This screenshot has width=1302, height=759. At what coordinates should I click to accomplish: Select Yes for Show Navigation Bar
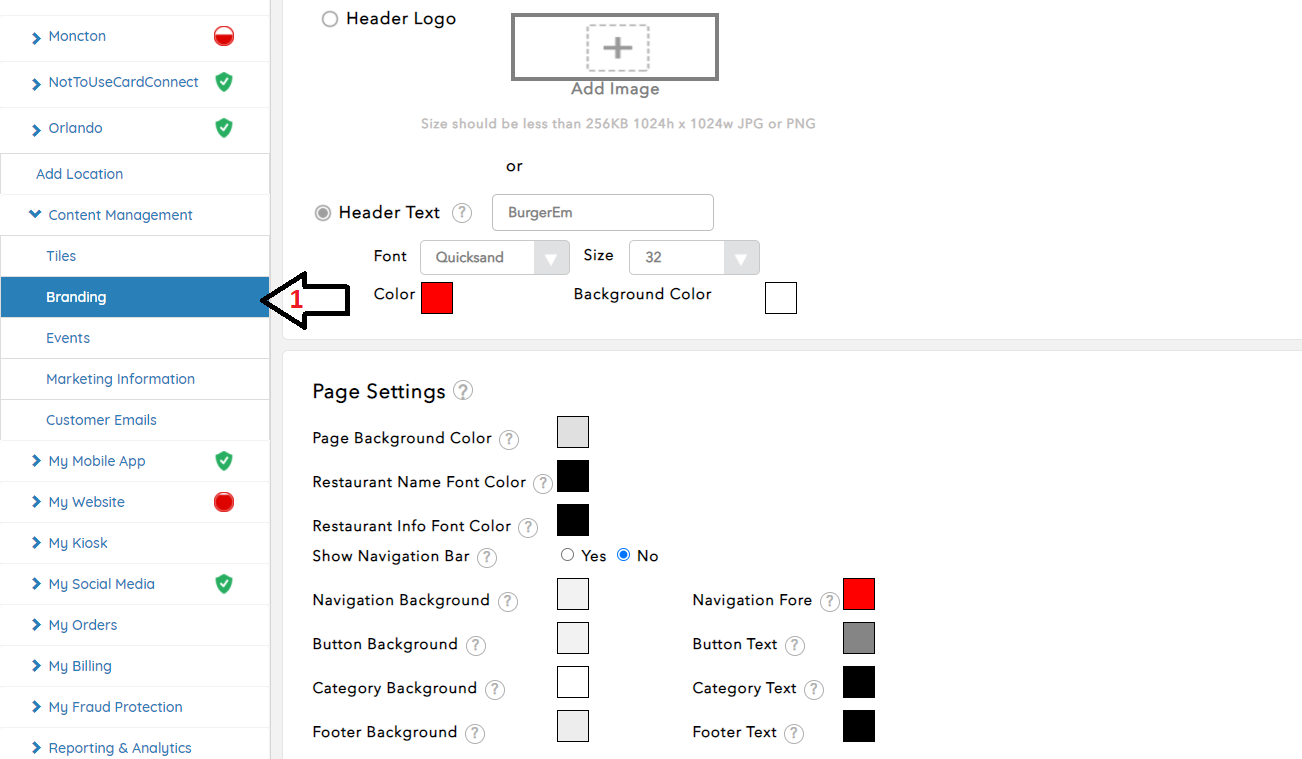(x=568, y=555)
